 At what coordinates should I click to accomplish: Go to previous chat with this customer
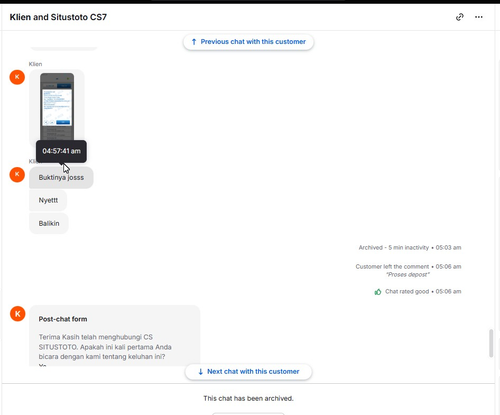tap(248, 42)
